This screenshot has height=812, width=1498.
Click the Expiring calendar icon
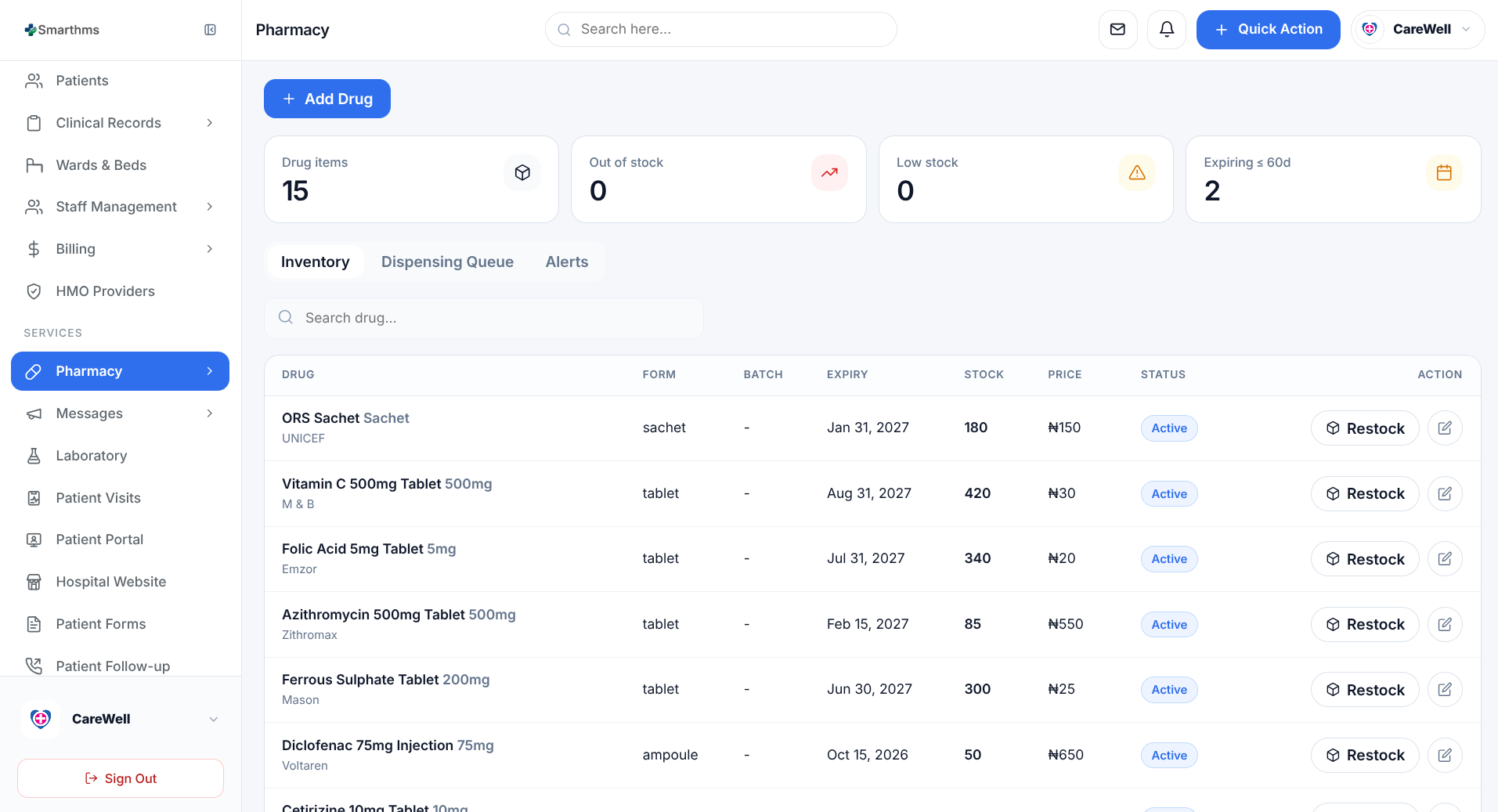click(1444, 173)
